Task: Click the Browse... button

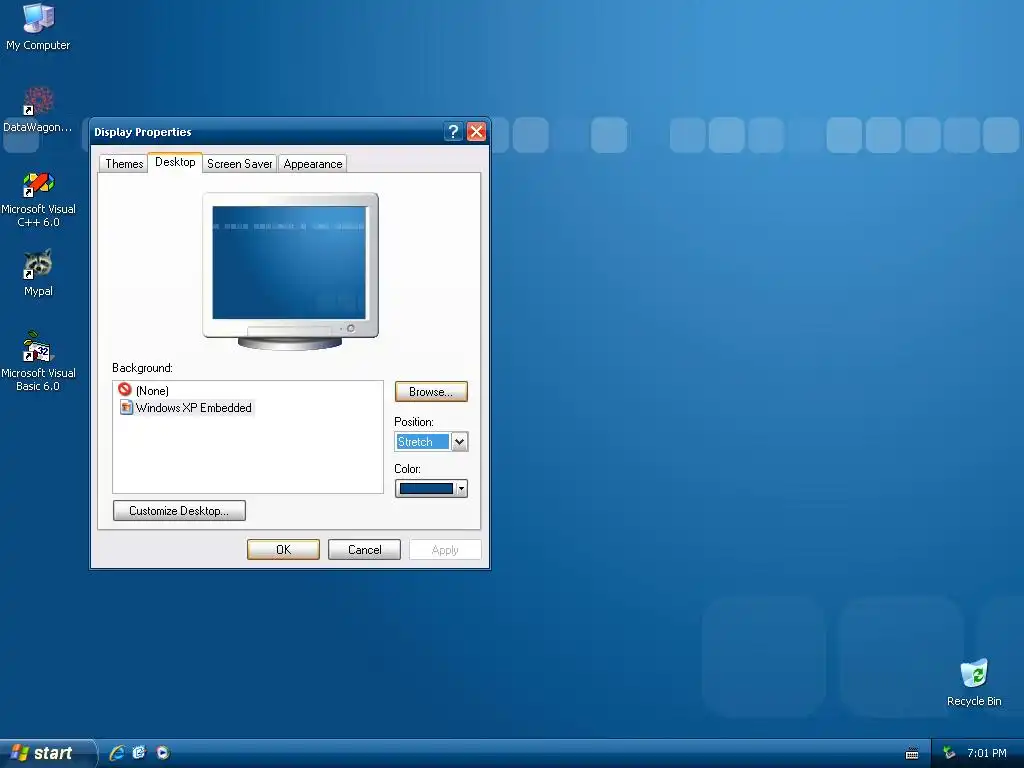Action: tap(431, 391)
